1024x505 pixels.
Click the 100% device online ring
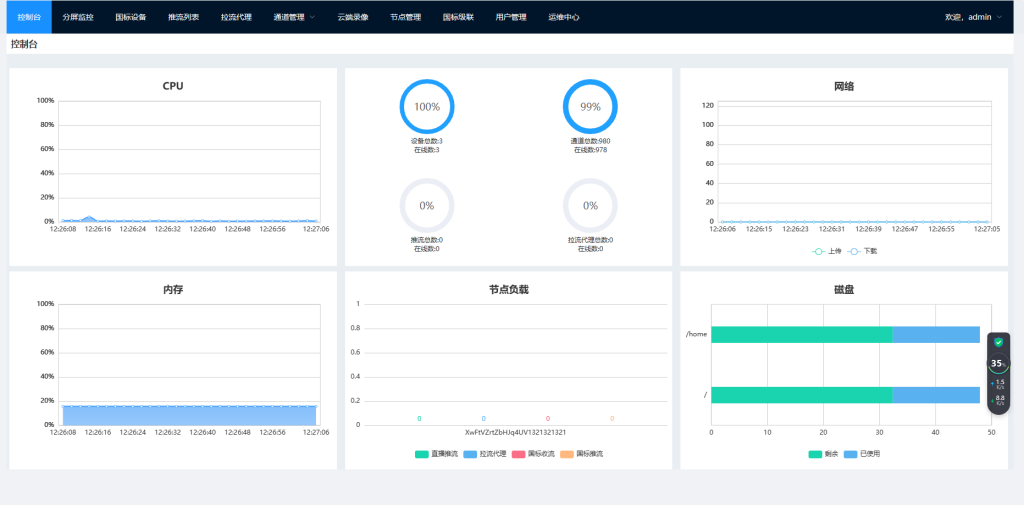pos(427,106)
